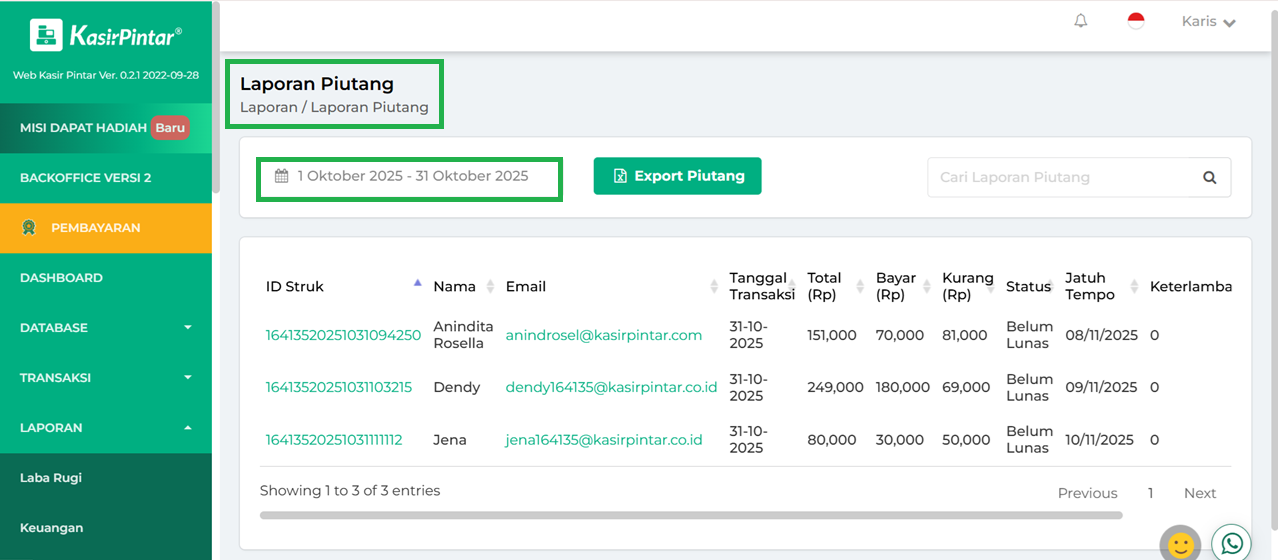Open the date range picker field

(410, 177)
